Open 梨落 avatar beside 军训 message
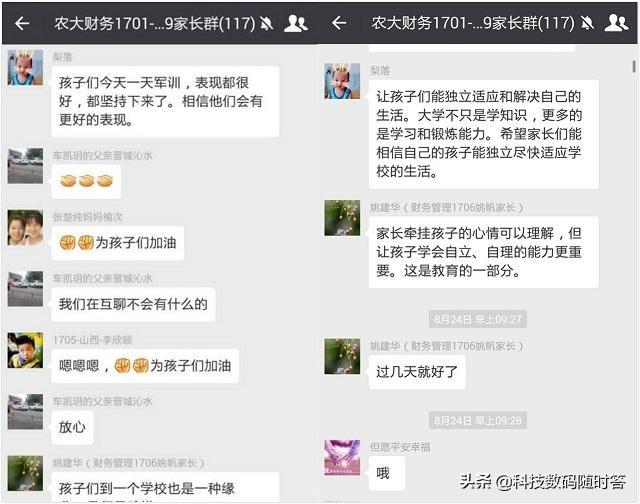The height and width of the screenshot is (504, 640). click(x=25, y=67)
